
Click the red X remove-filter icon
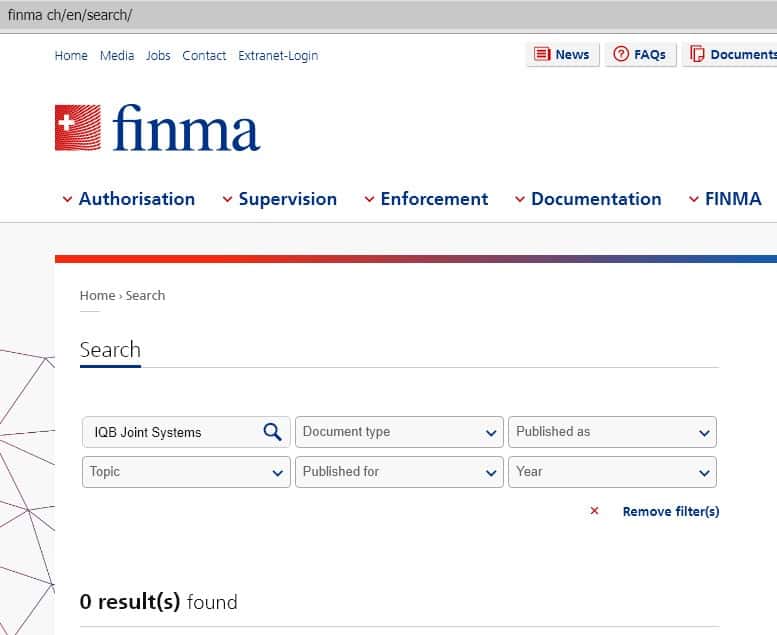(x=594, y=511)
